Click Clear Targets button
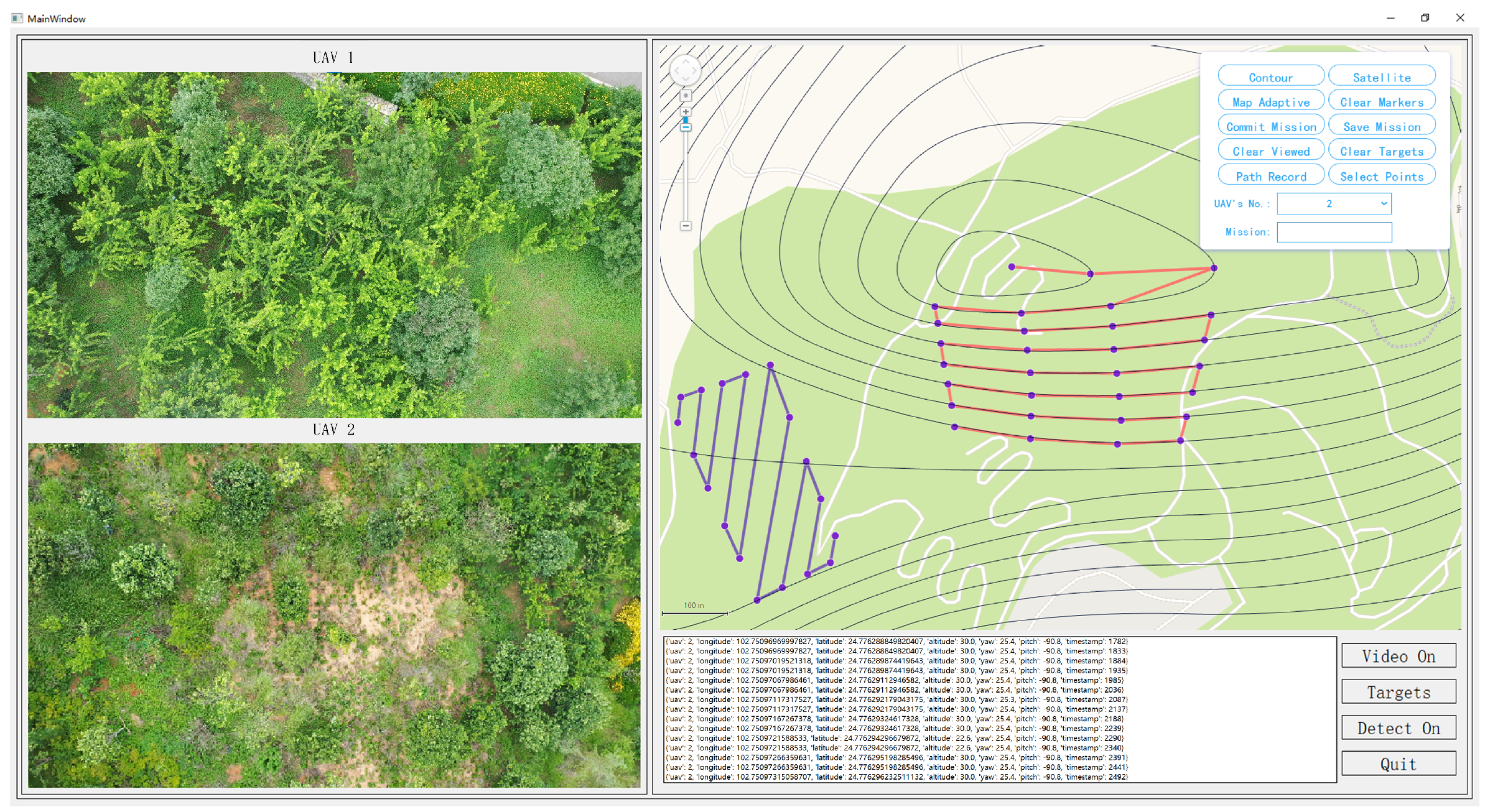1485x812 pixels. pos(1381,151)
